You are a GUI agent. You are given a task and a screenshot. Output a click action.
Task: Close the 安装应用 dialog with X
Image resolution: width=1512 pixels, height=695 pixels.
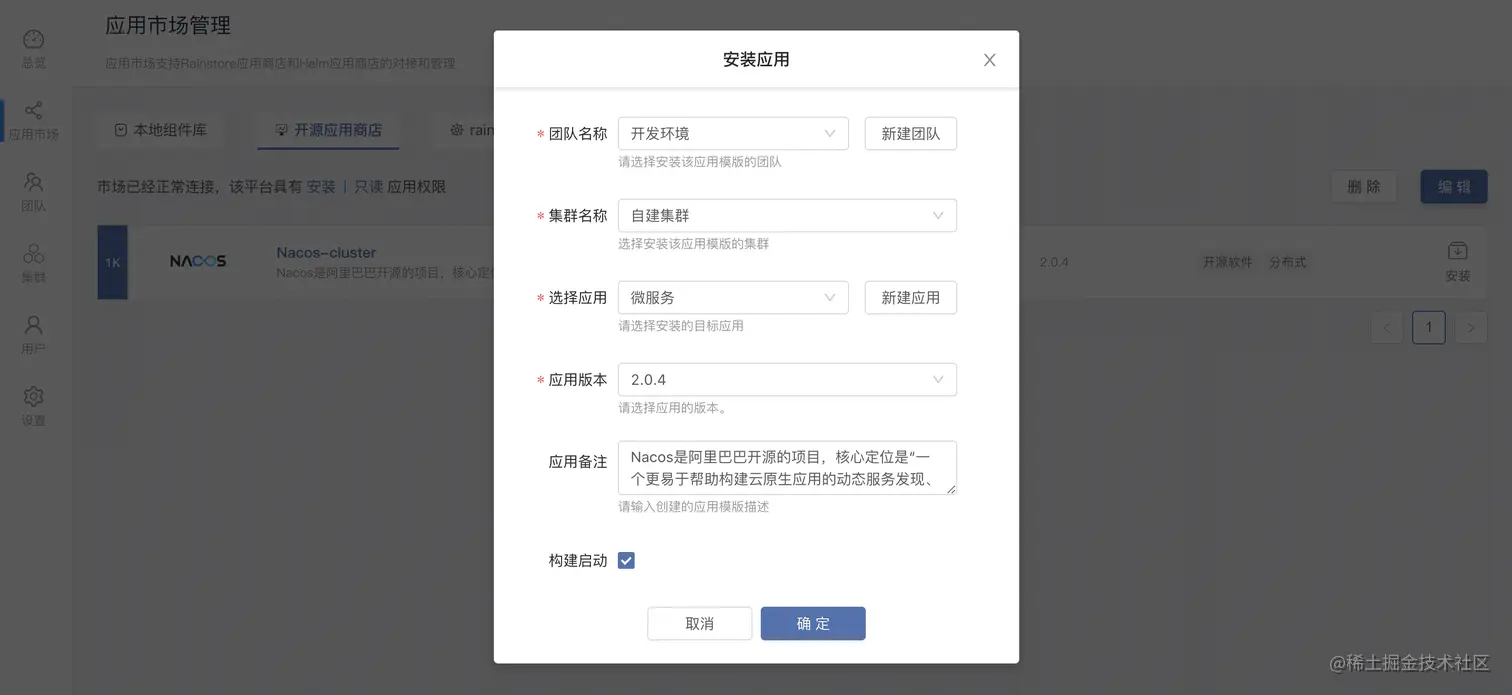989,60
